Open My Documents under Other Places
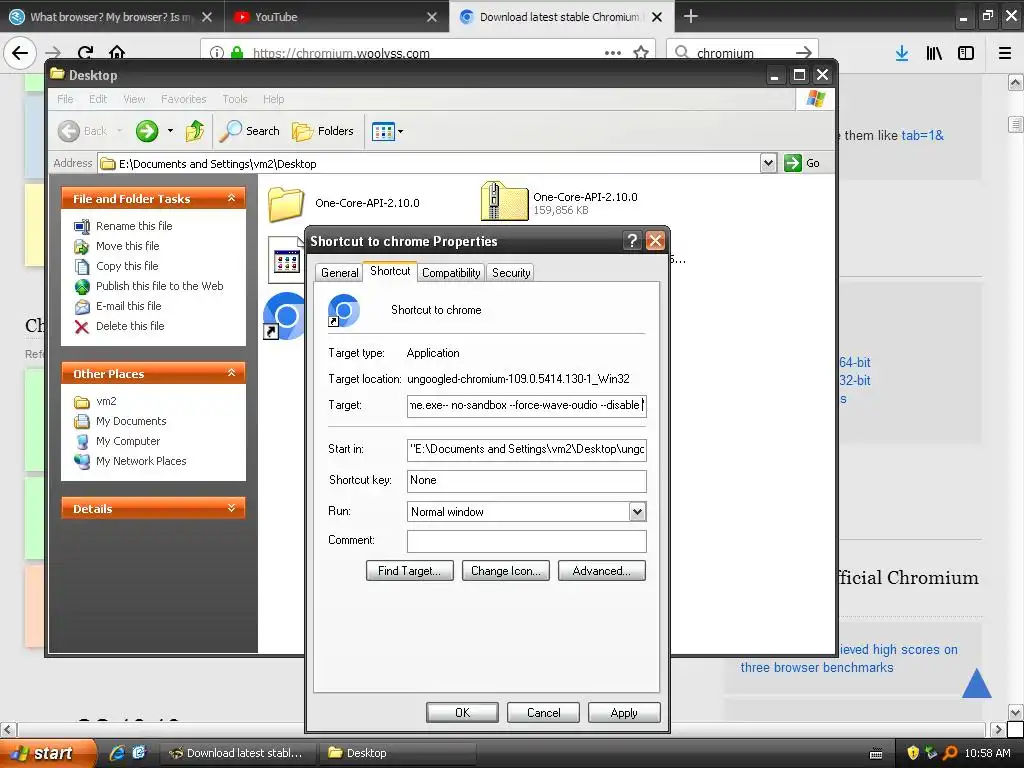Image resolution: width=1024 pixels, height=768 pixels. [x=131, y=421]
